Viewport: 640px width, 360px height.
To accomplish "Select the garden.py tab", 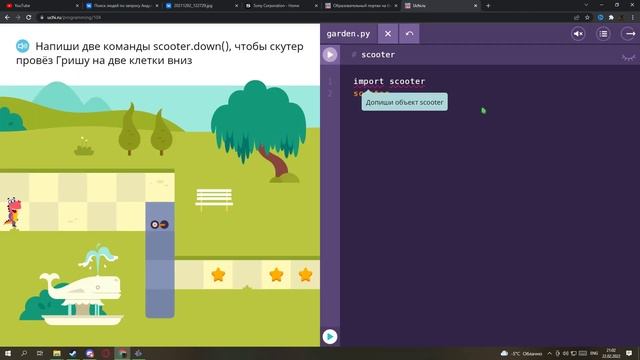I will click(348, 34).
